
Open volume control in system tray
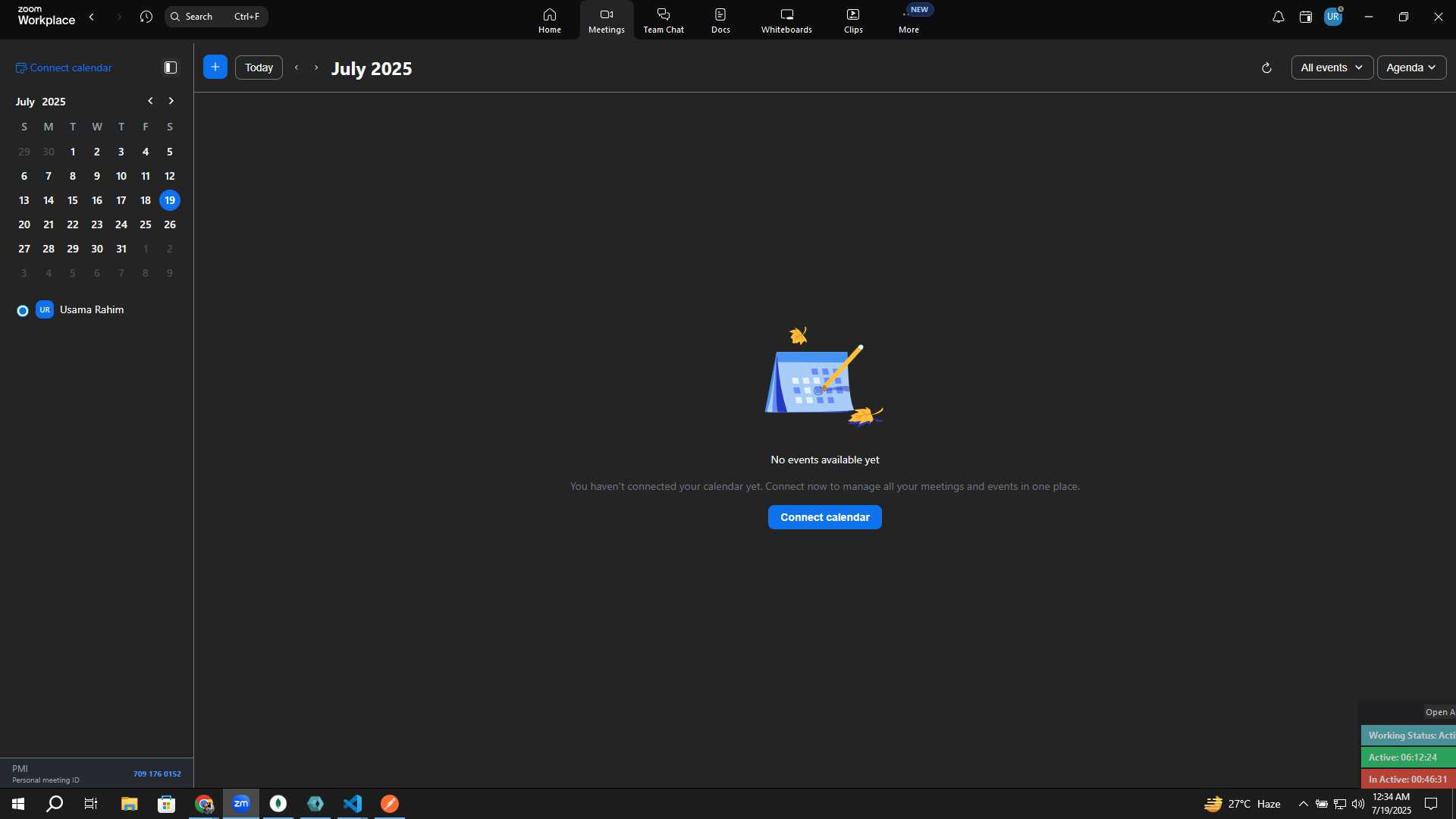click(1357, 804)
